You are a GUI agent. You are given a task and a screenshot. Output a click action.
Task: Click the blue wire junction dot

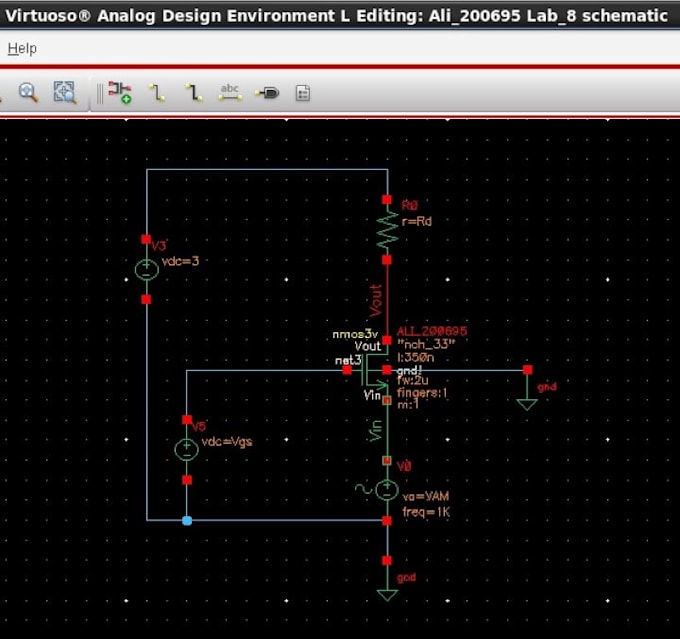point(187,521)
